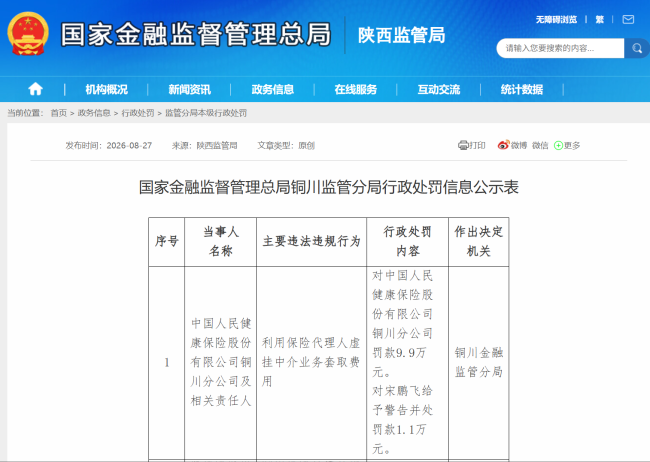The height and width of the screenshot is (462, 650).
Task: Click the 铜川金融监管分局 cell
Action: [479, 362]
